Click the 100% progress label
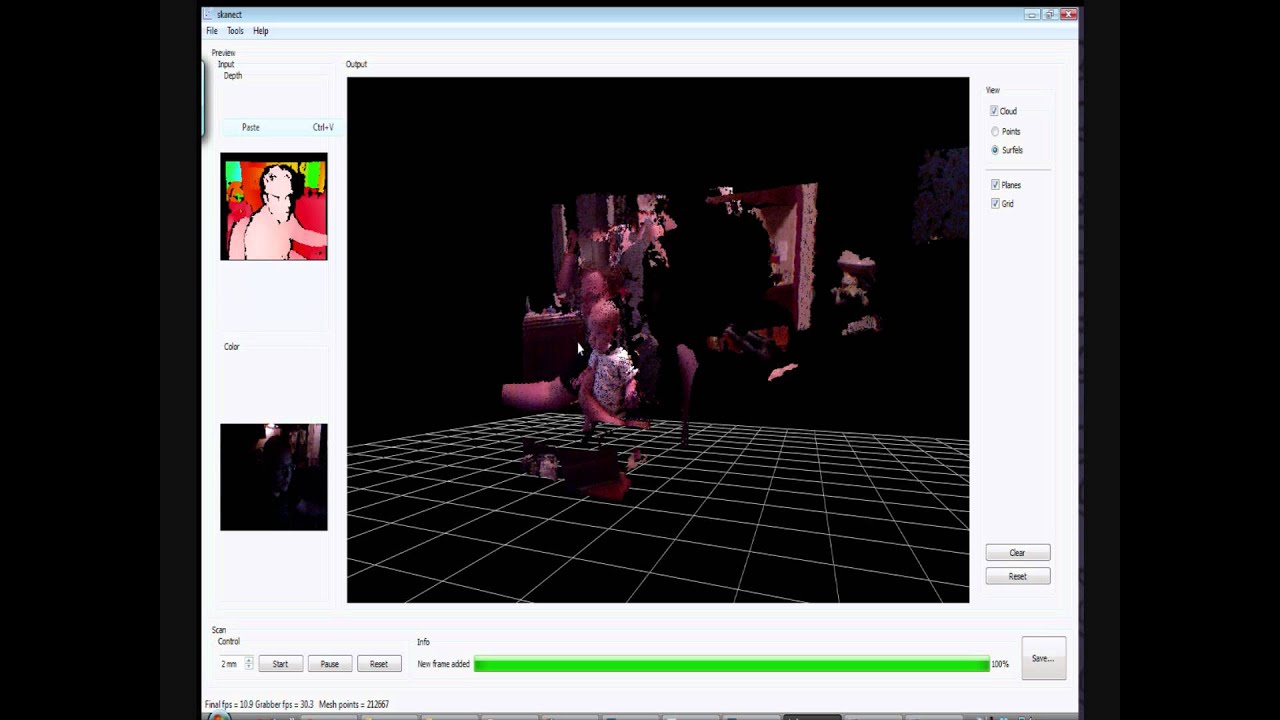This screenshot has width=1280, height=720. 1000,664
